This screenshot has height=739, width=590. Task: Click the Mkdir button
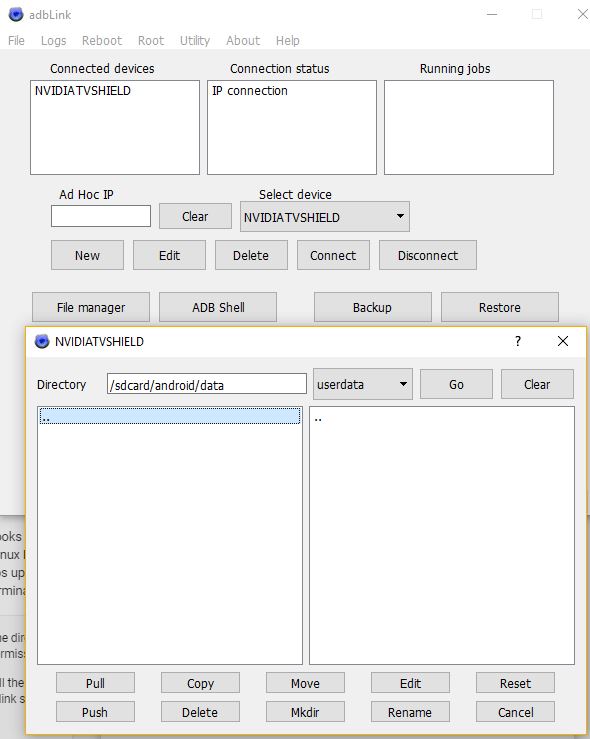305,712
